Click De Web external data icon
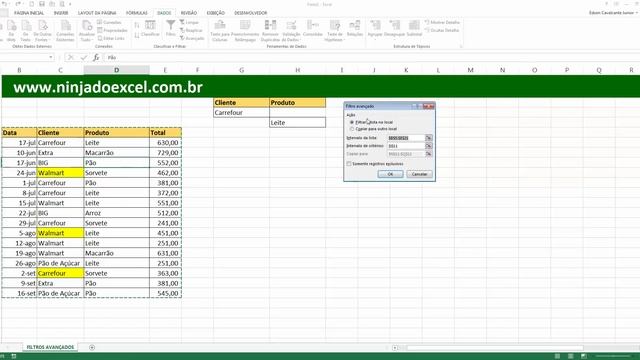Screen dimensions: 640x360 pyautogui.click(x=11, y=31)
